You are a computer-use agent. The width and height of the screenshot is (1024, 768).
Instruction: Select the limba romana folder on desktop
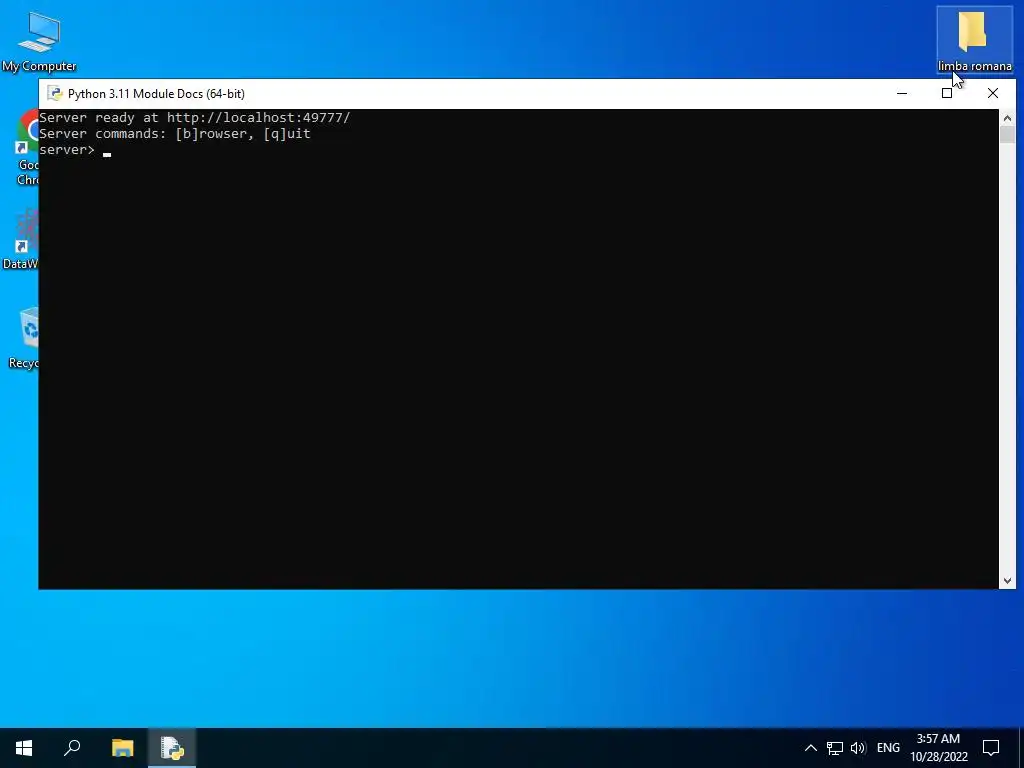(x=974, y=40)
